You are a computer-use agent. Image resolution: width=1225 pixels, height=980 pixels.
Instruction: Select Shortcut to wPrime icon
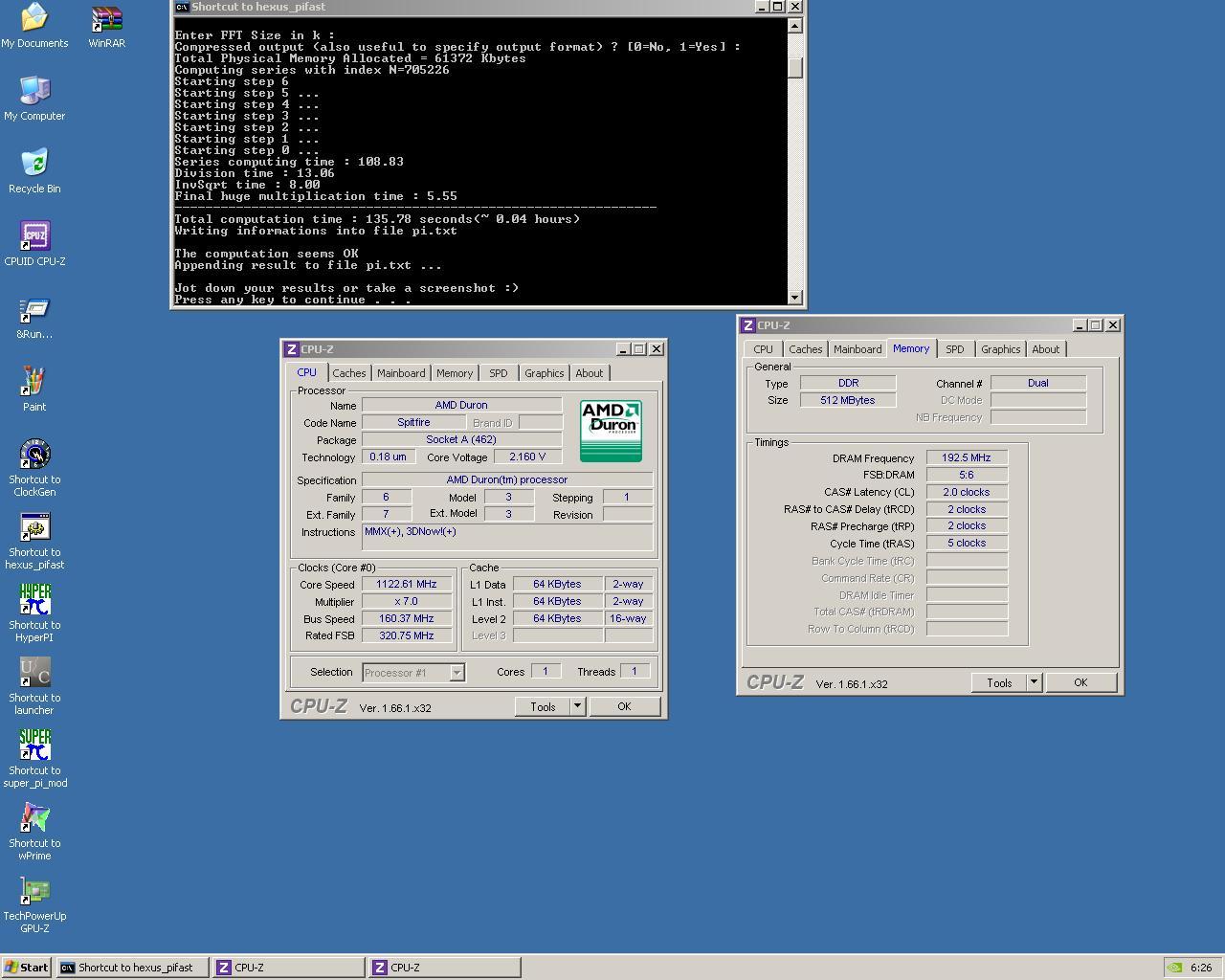coord(34,831)
